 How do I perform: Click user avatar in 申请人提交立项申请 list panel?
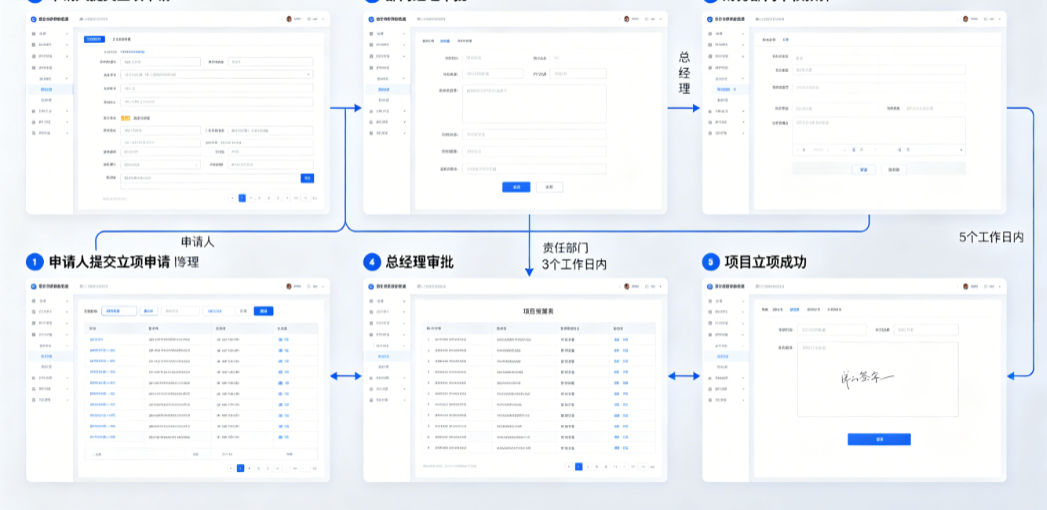tap(289, 286)
